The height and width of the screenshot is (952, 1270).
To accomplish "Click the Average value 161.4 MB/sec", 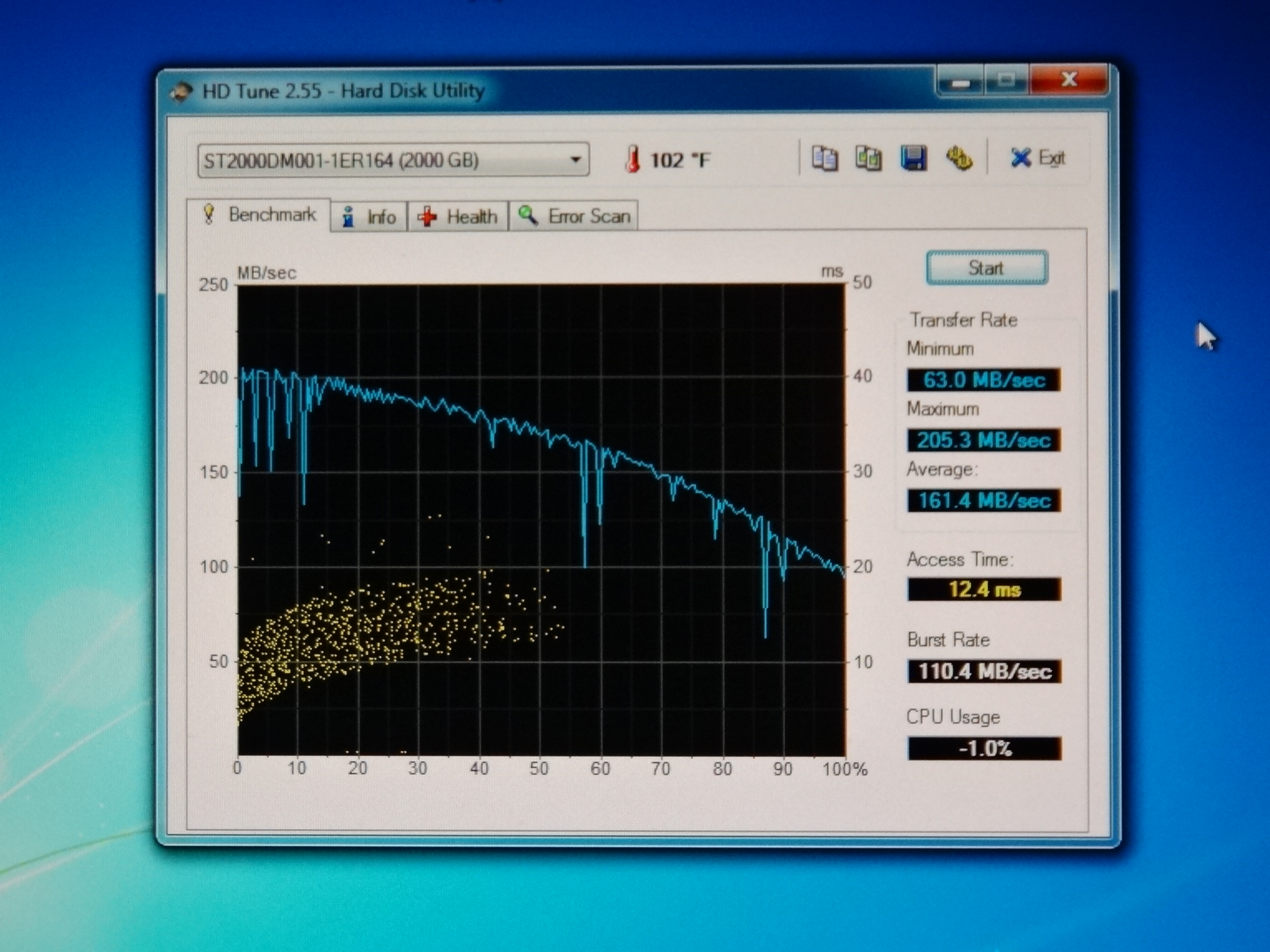I will point(984,500).
